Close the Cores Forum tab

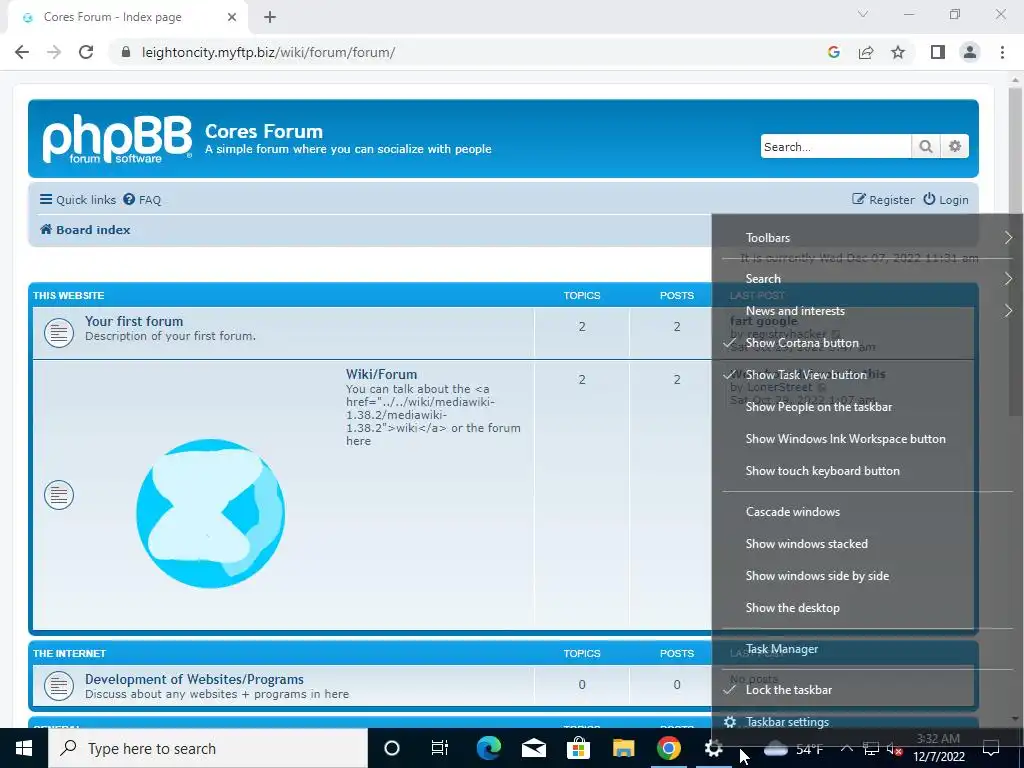[232, 17]
